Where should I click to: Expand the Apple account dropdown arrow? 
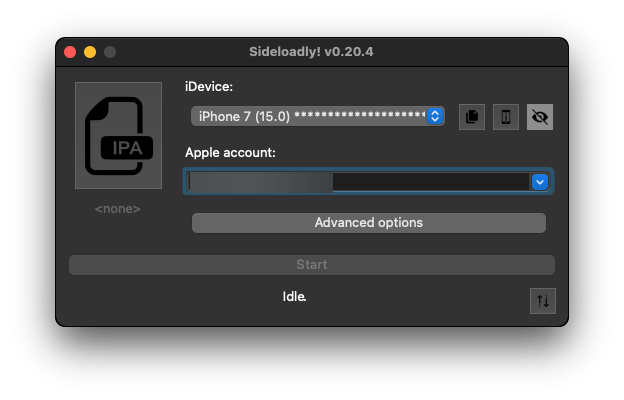point(540,182)
